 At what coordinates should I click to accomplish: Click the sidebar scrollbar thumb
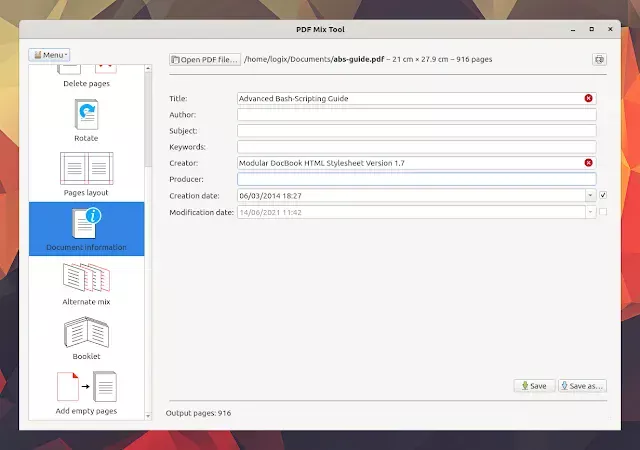point(148,119)
